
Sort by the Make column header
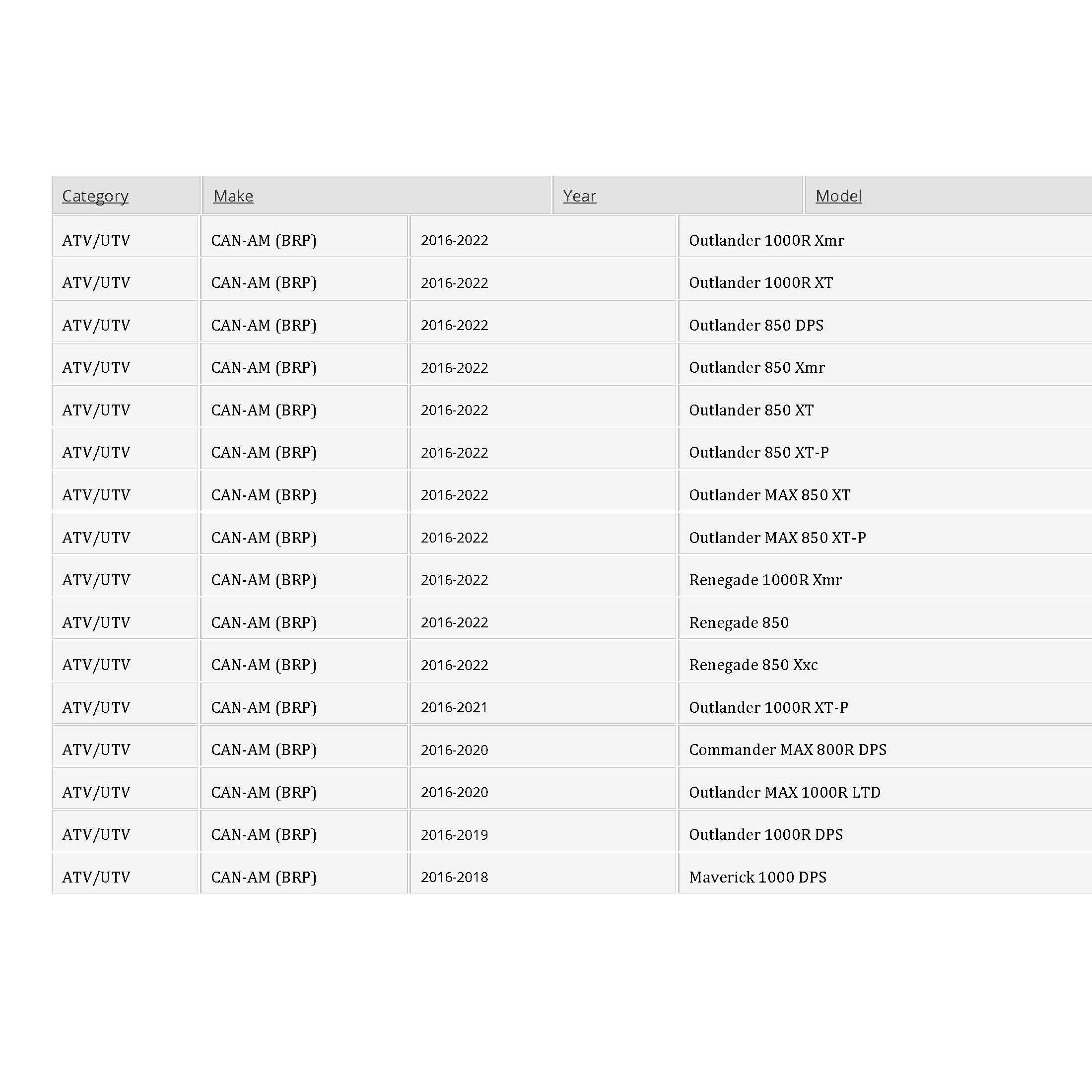[x=233, y=196]
